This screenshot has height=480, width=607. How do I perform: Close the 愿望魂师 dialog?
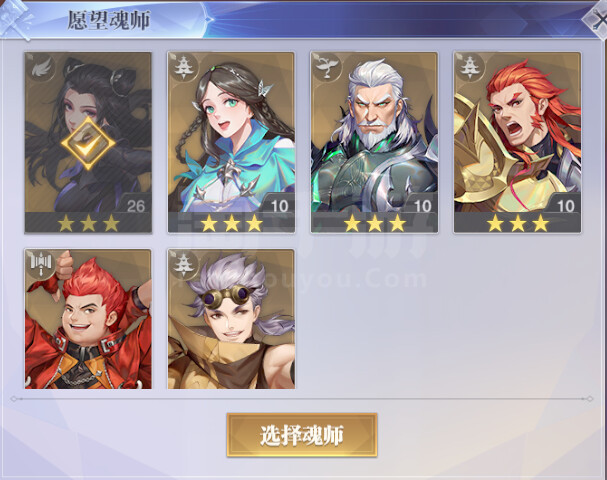coord(597,19)
